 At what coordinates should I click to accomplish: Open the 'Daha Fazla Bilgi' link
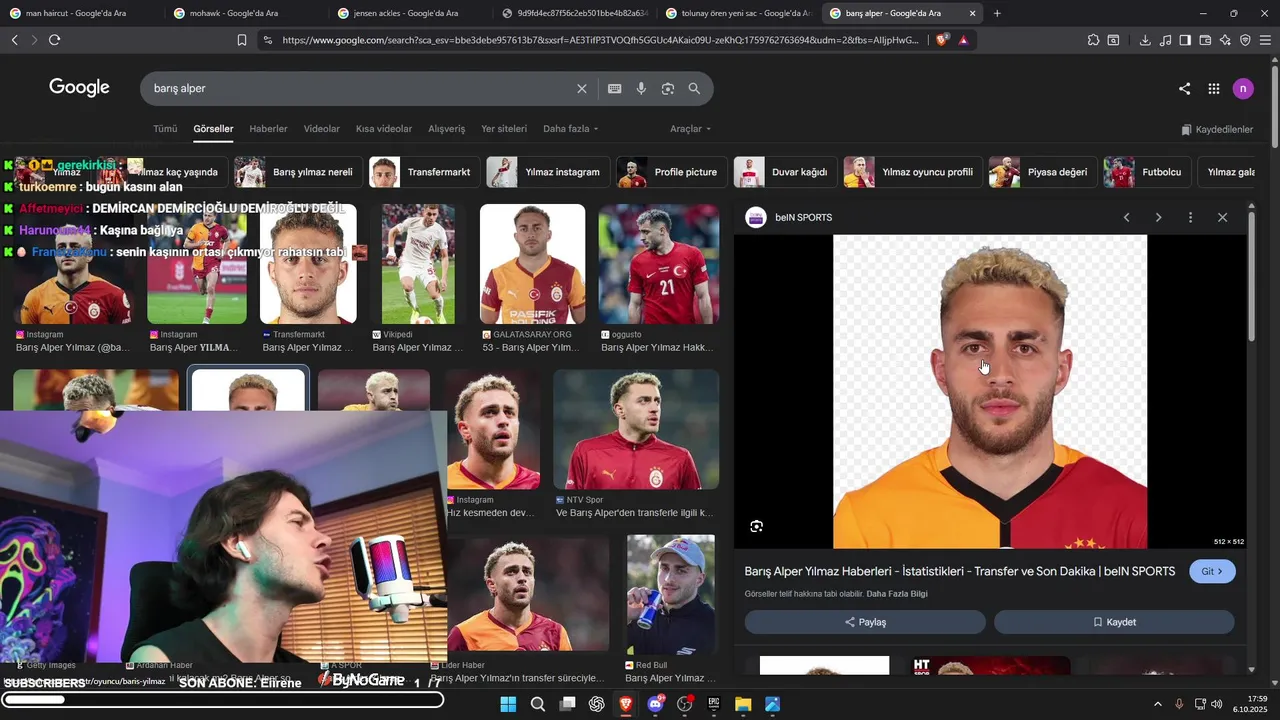tap(897, 594)
